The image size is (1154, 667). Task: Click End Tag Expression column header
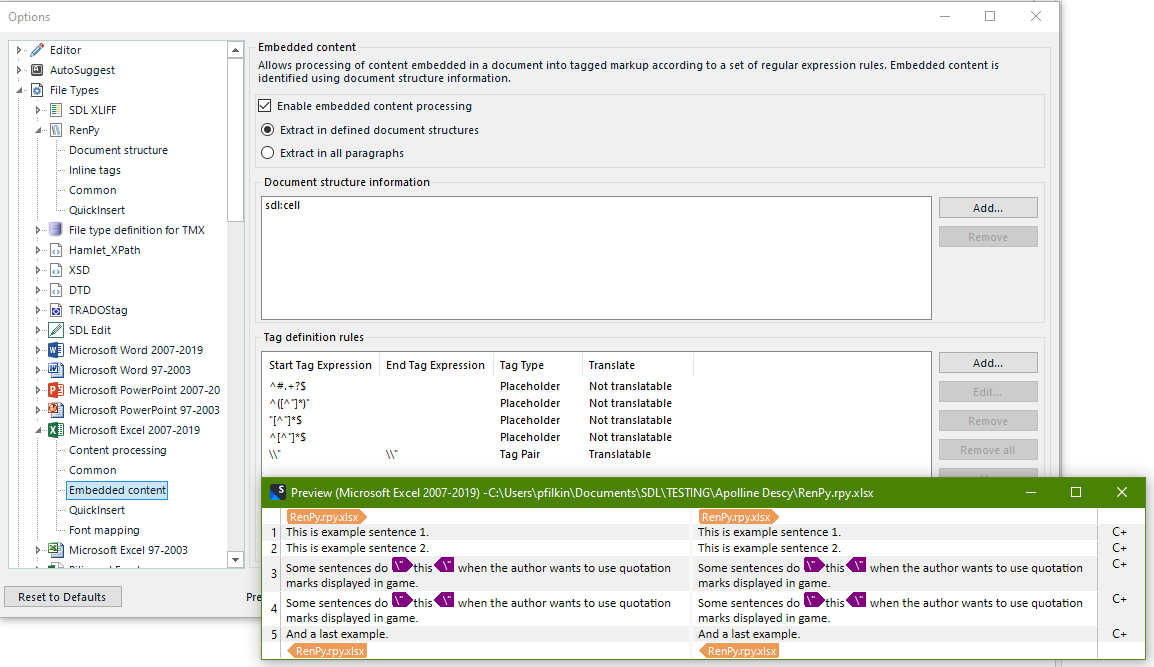(x=435, y=365)
